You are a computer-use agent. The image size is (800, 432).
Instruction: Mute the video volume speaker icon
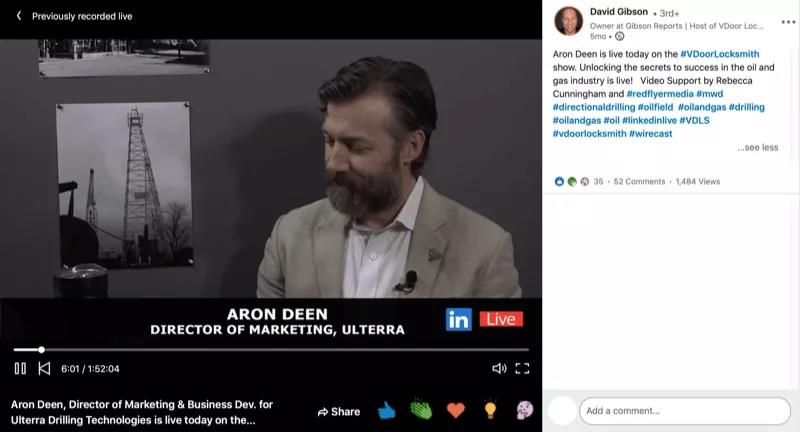[x=499, y=368]
